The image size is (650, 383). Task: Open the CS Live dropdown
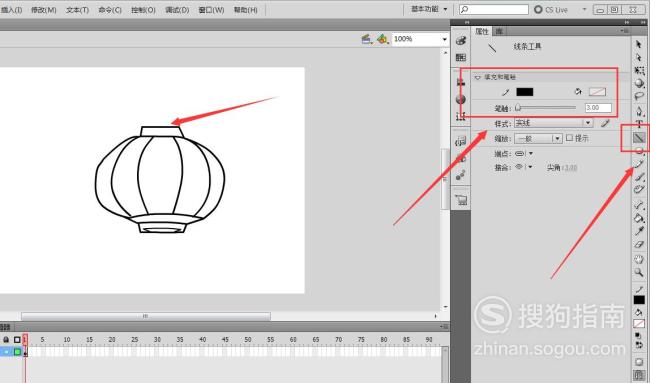pyautogui.click(x=585, y=9)
